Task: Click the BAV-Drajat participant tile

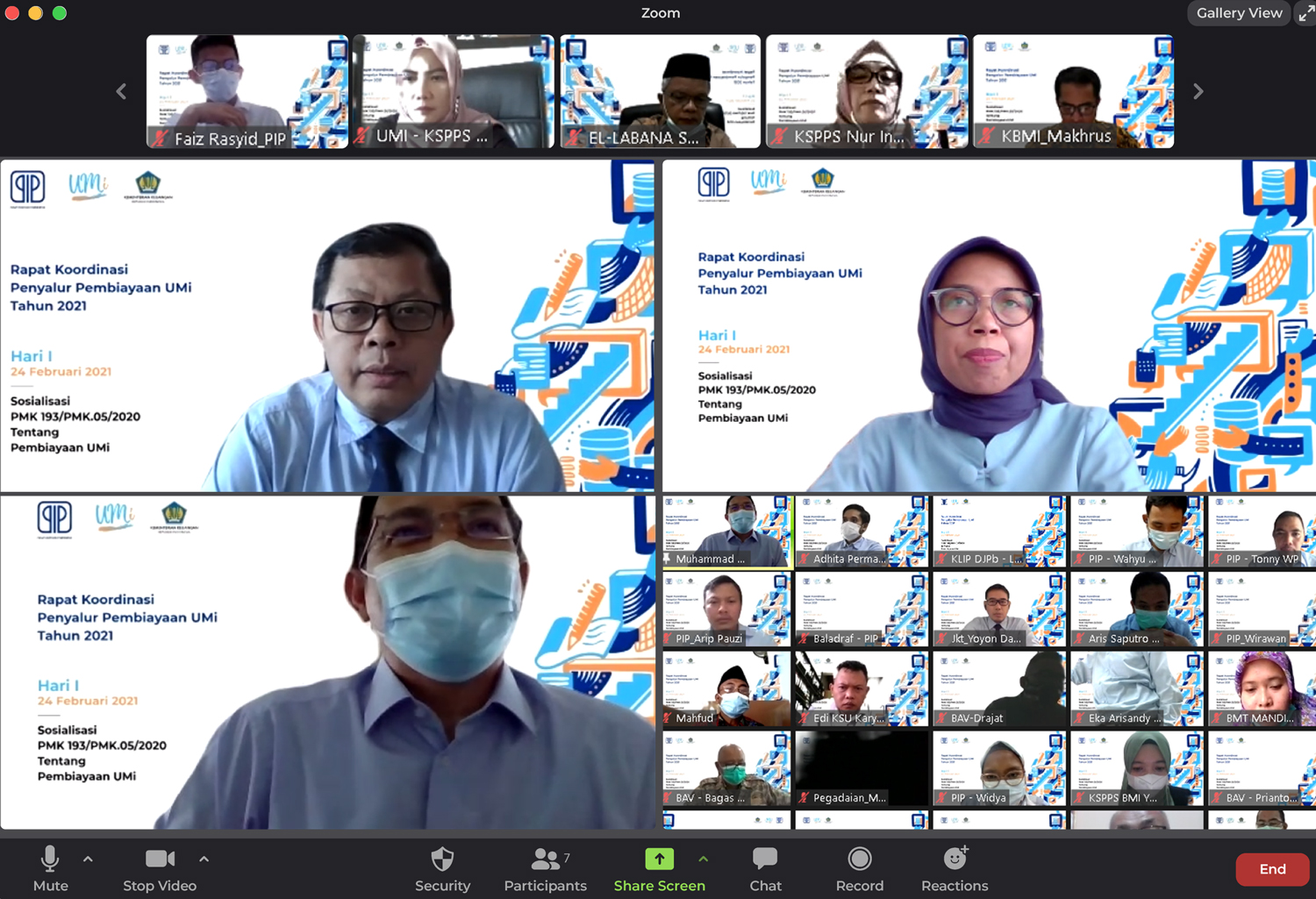Action: click(999, 689)
